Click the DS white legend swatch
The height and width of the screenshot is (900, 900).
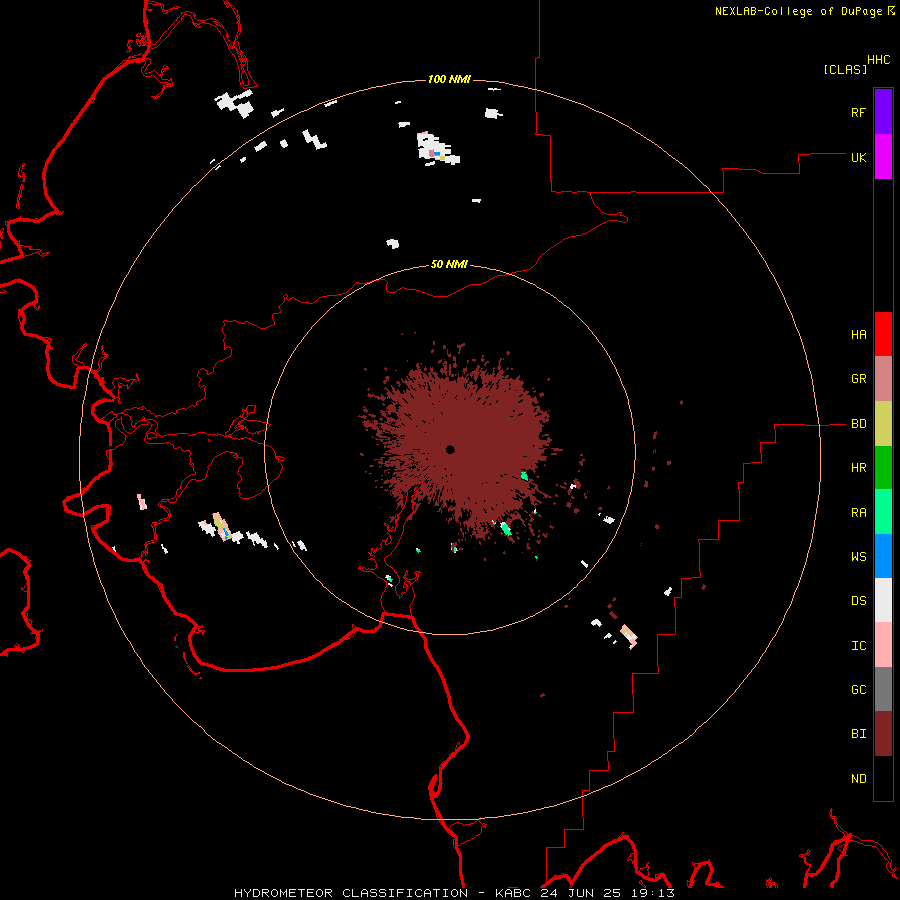pyautogui.click(x=883, y=600)
